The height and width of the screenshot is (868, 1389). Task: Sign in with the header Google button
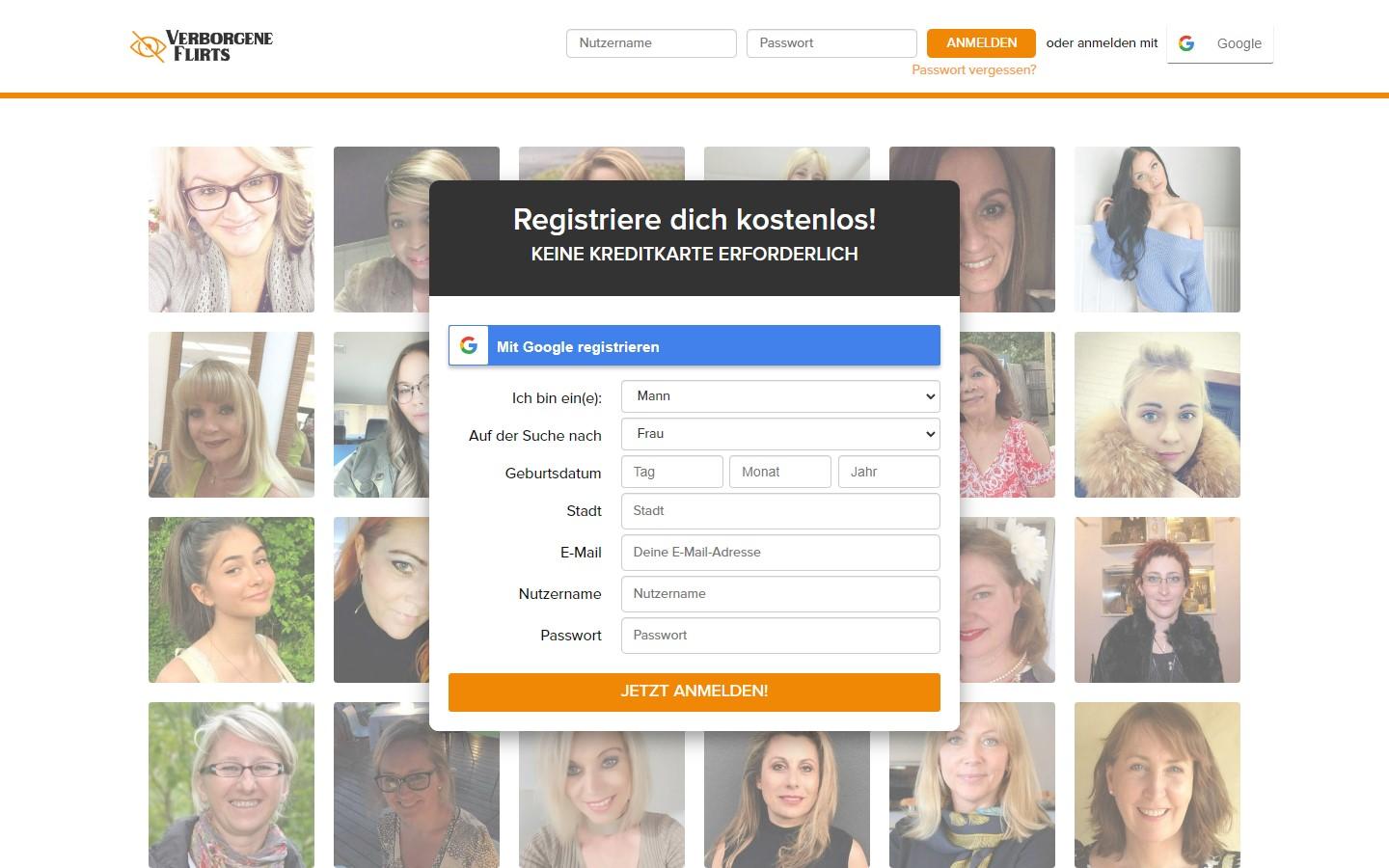1220,43
